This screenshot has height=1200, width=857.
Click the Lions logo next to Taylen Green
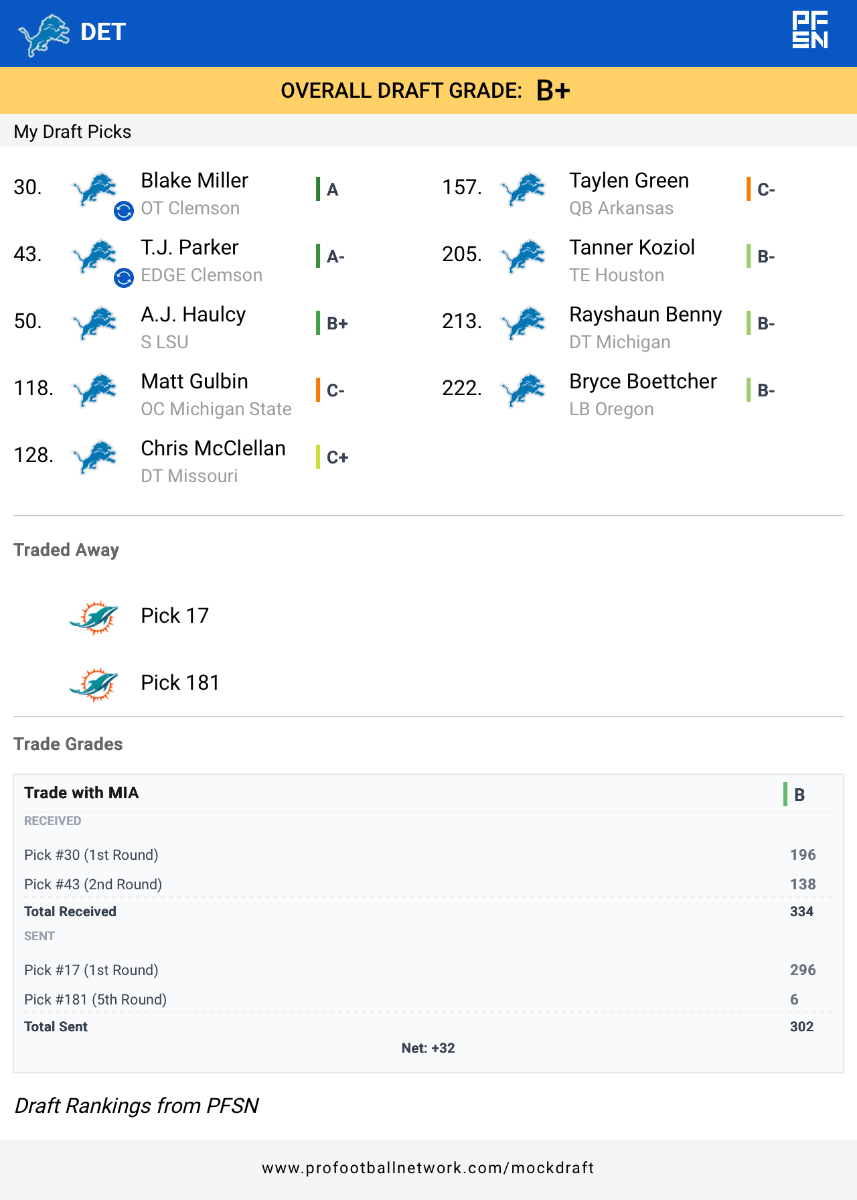(523, 189)
